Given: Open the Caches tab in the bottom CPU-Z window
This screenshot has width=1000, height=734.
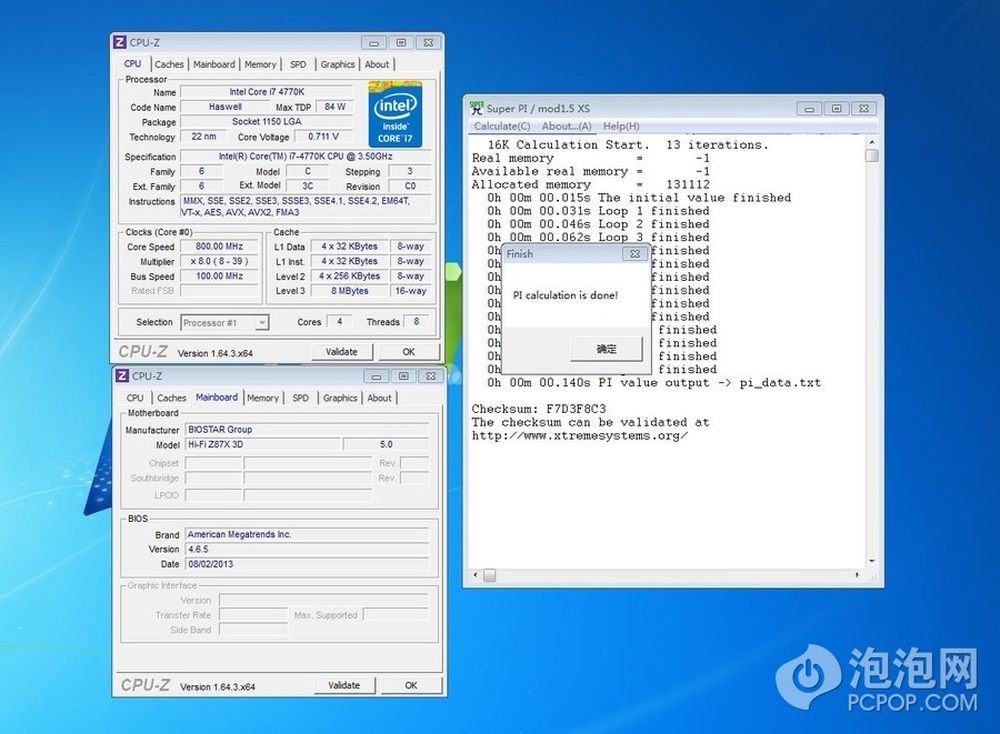Looking at the screenshot, I should (172, 398).
